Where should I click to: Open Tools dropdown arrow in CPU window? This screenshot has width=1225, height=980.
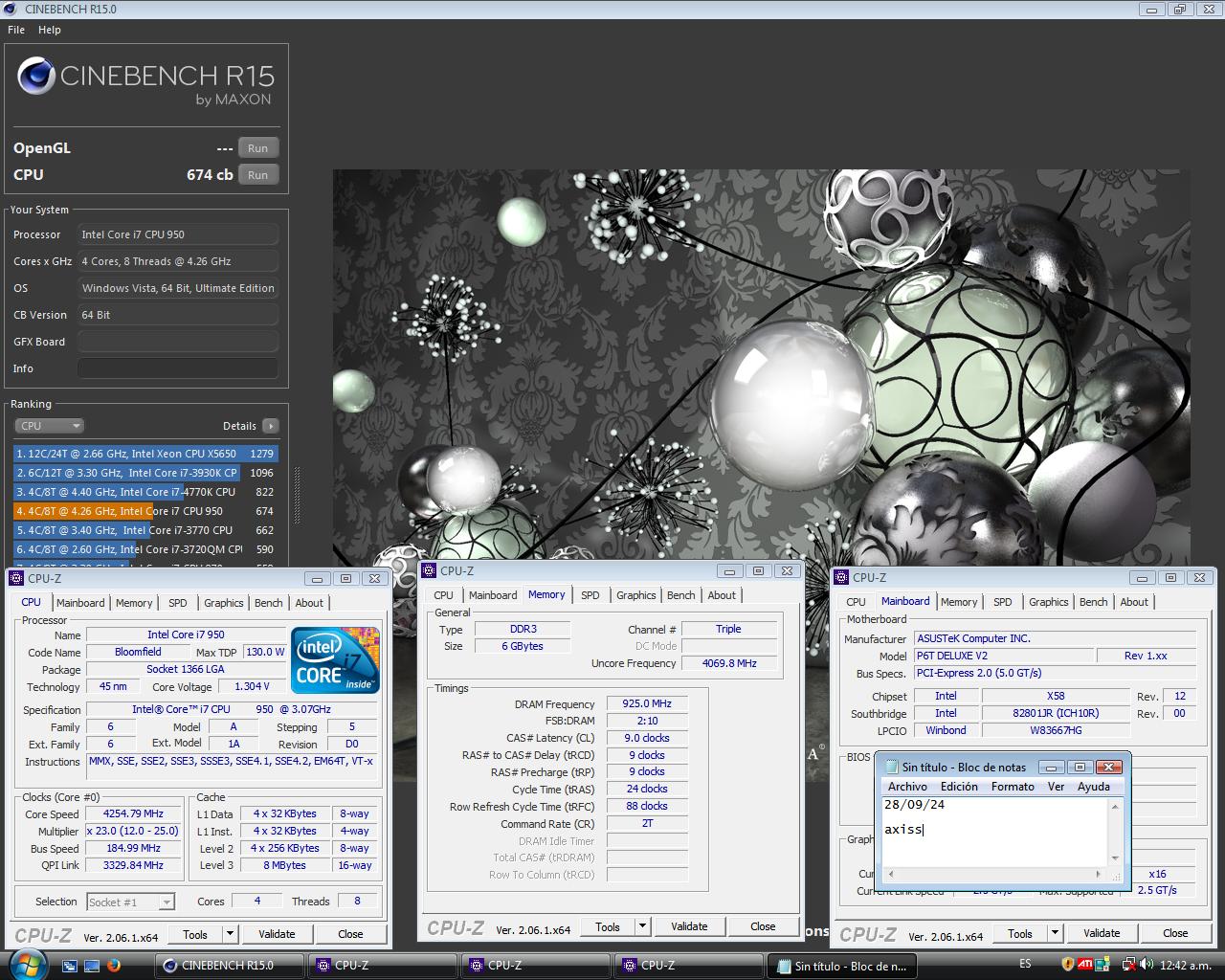[x=230, y=934]
